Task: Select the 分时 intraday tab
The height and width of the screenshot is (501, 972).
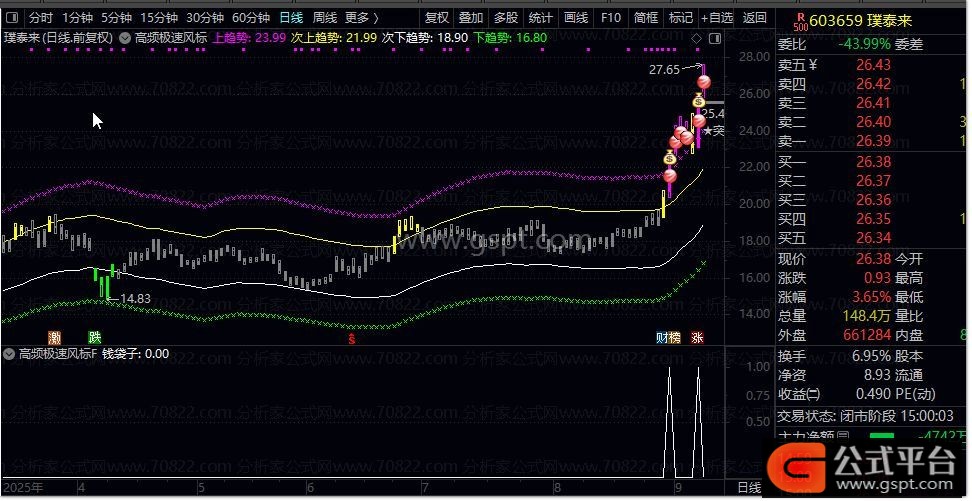Action: pos(40,18)
